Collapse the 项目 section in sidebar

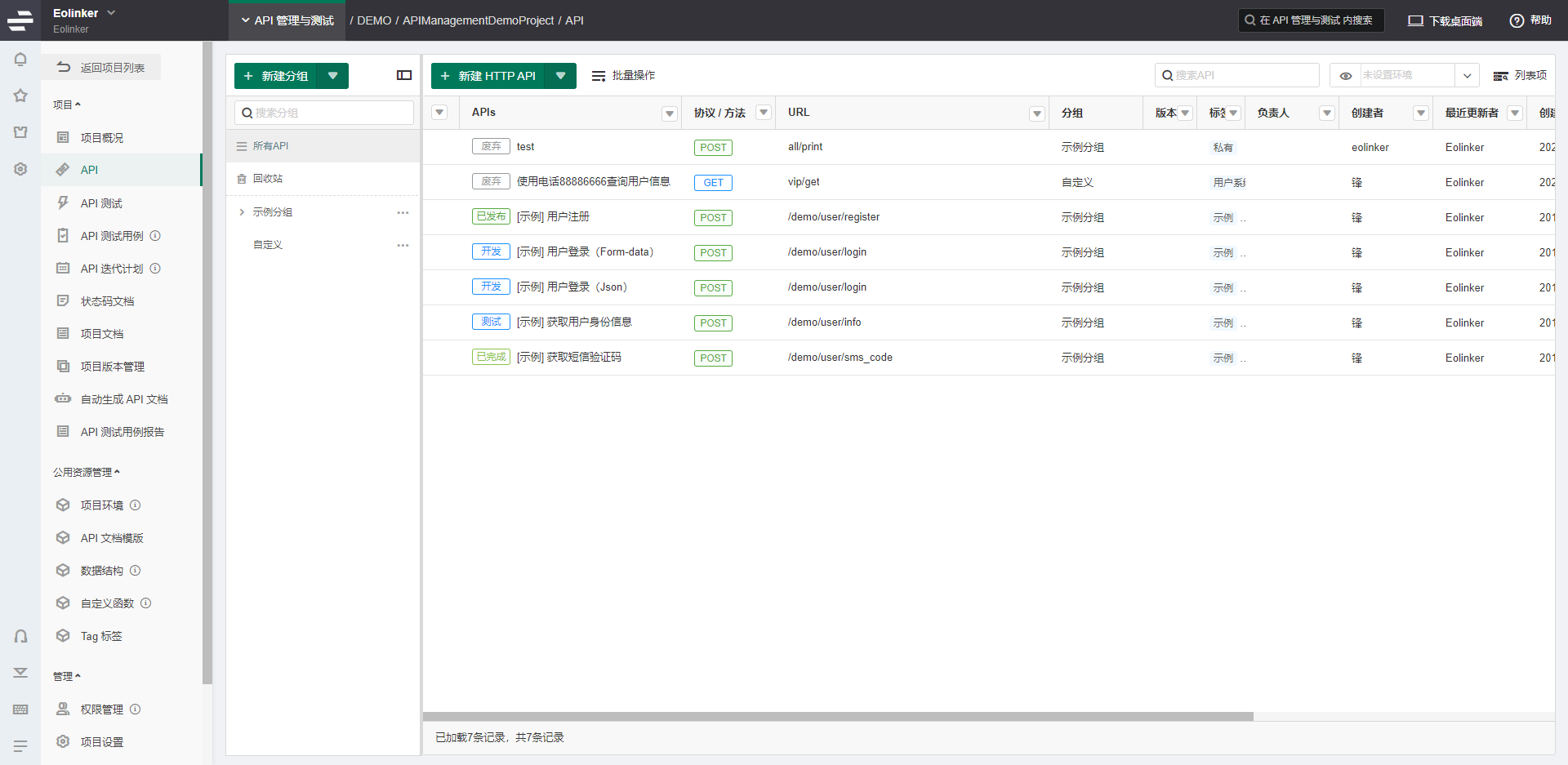tap(67, 105)
